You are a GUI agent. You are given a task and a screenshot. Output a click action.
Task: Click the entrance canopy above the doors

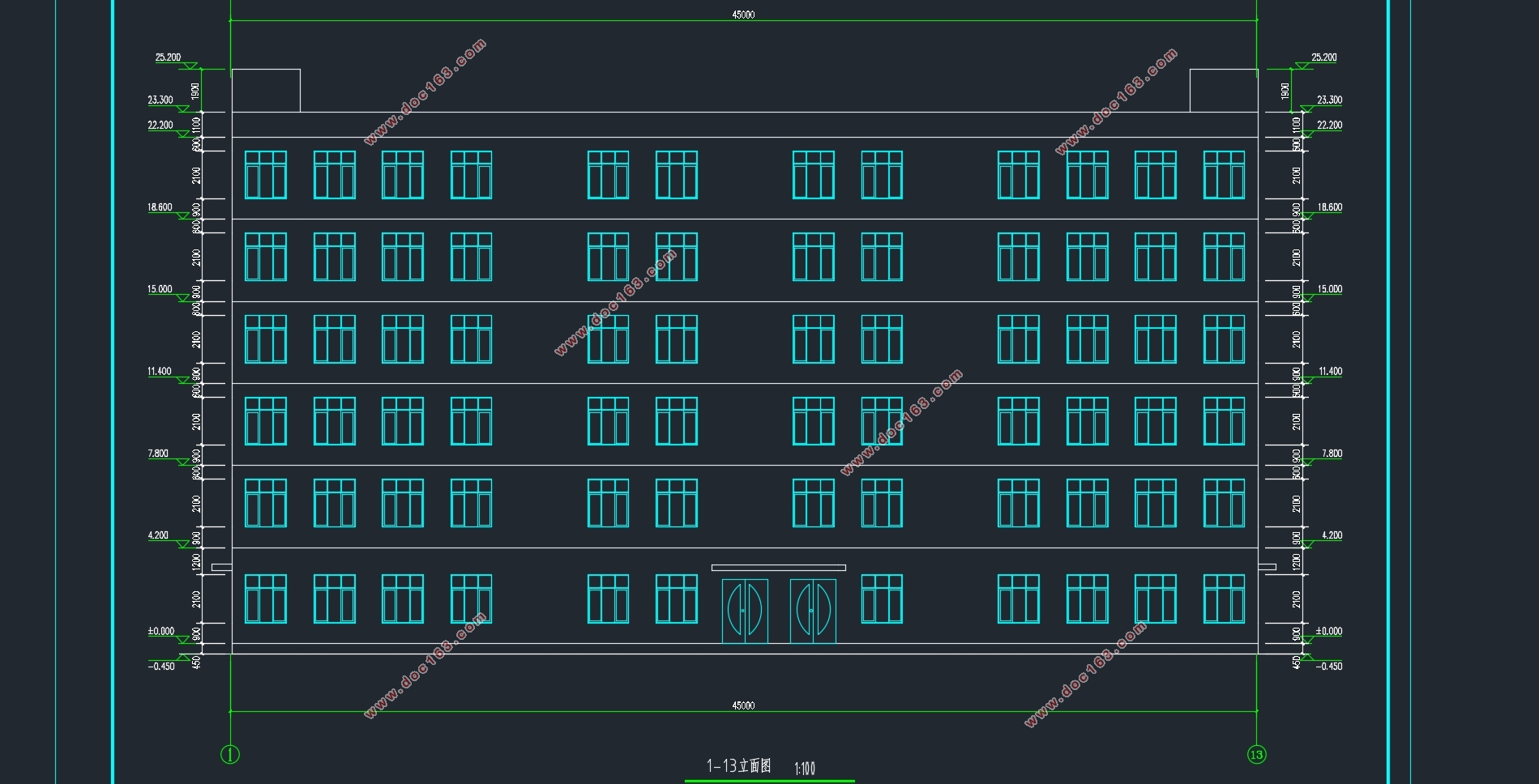[778, 568]
